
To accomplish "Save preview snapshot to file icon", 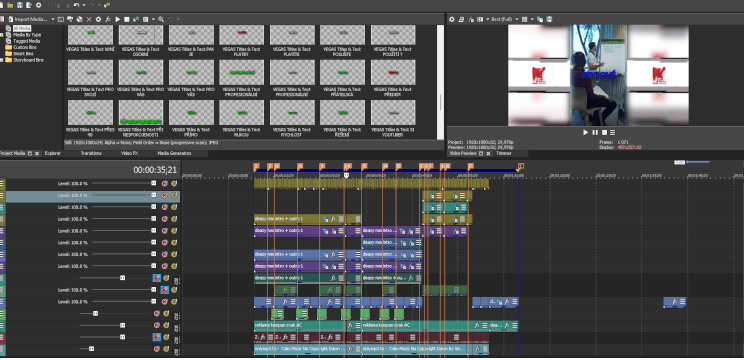I will (549, 19).
